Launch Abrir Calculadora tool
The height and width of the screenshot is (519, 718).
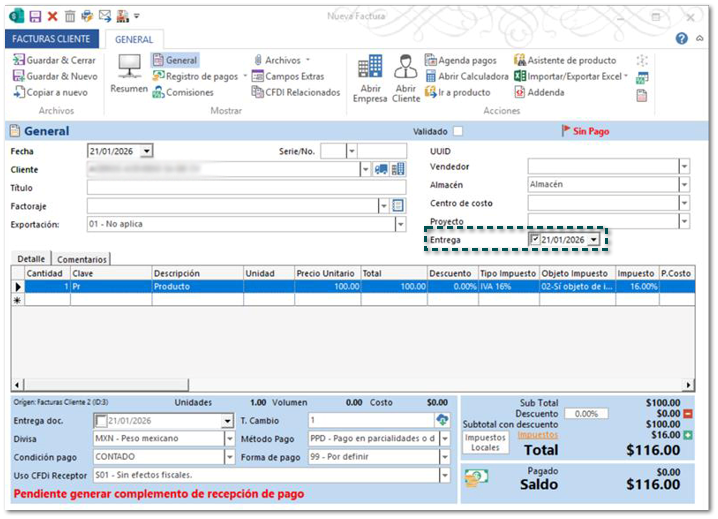(466, 76)
